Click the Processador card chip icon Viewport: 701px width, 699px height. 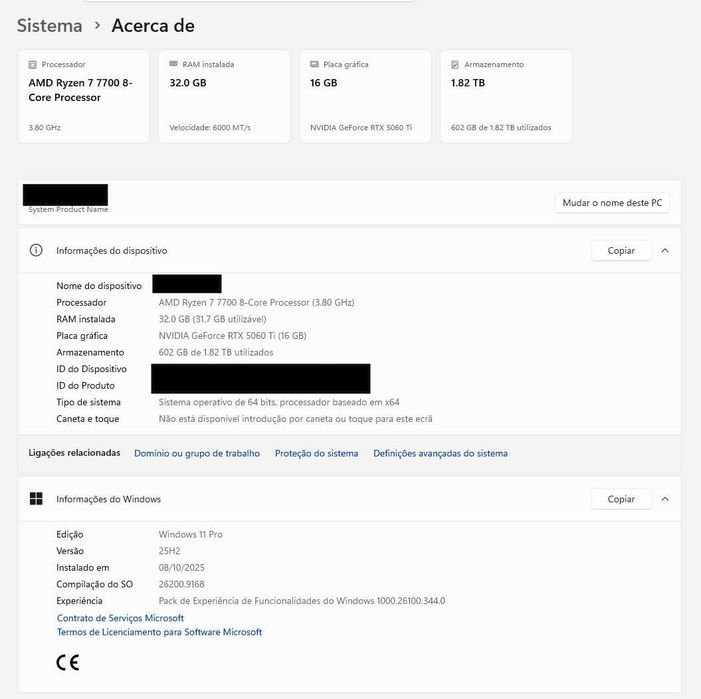(x=33, y=65)
